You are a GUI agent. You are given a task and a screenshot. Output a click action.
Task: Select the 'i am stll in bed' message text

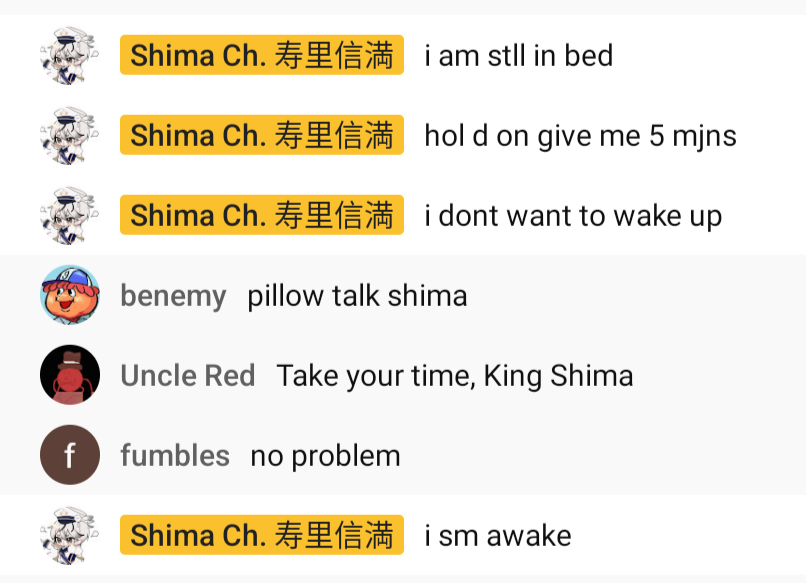click(x=519, y=55)
